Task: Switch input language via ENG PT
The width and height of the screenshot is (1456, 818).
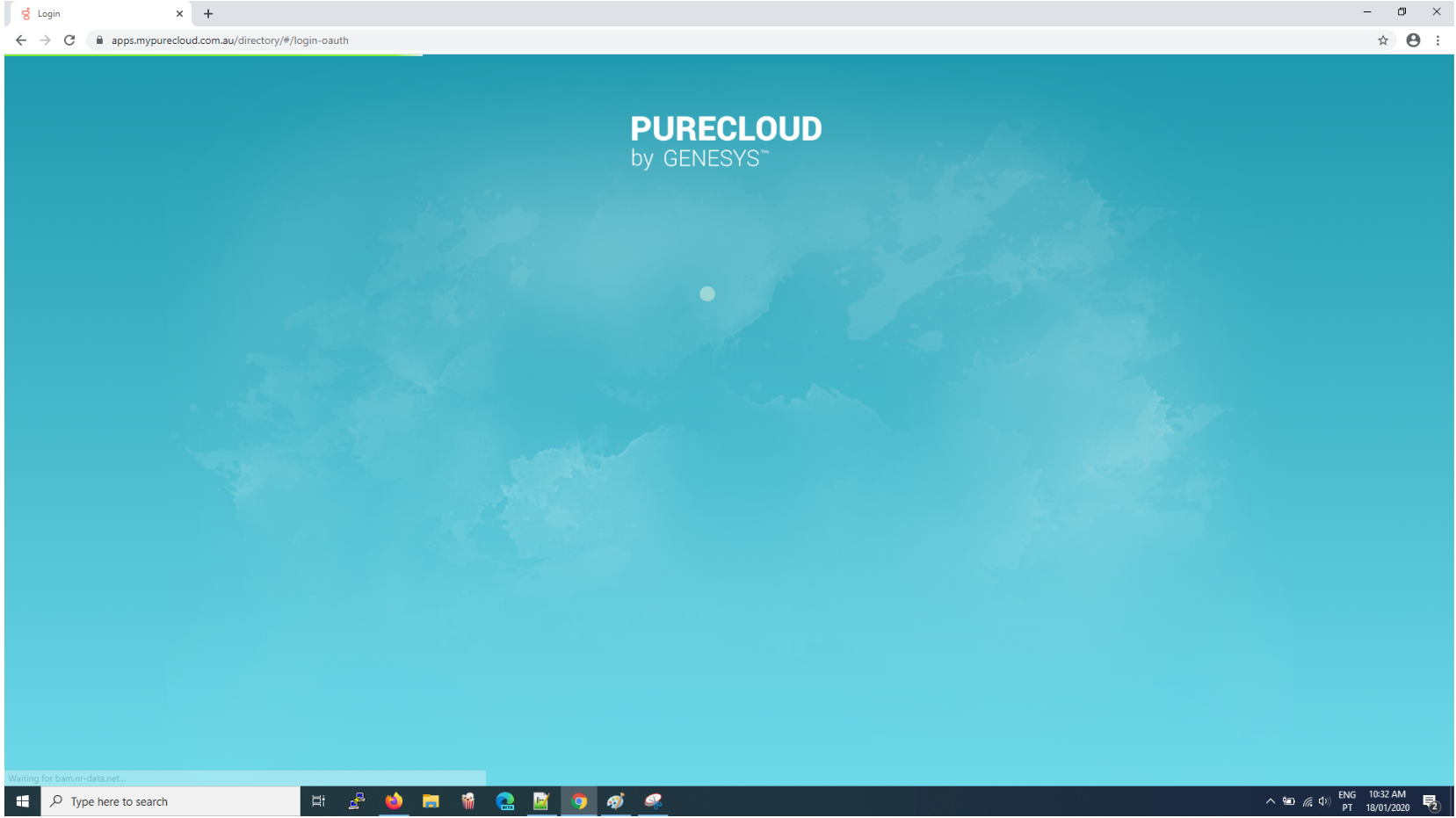Action: click(1347, 801)
